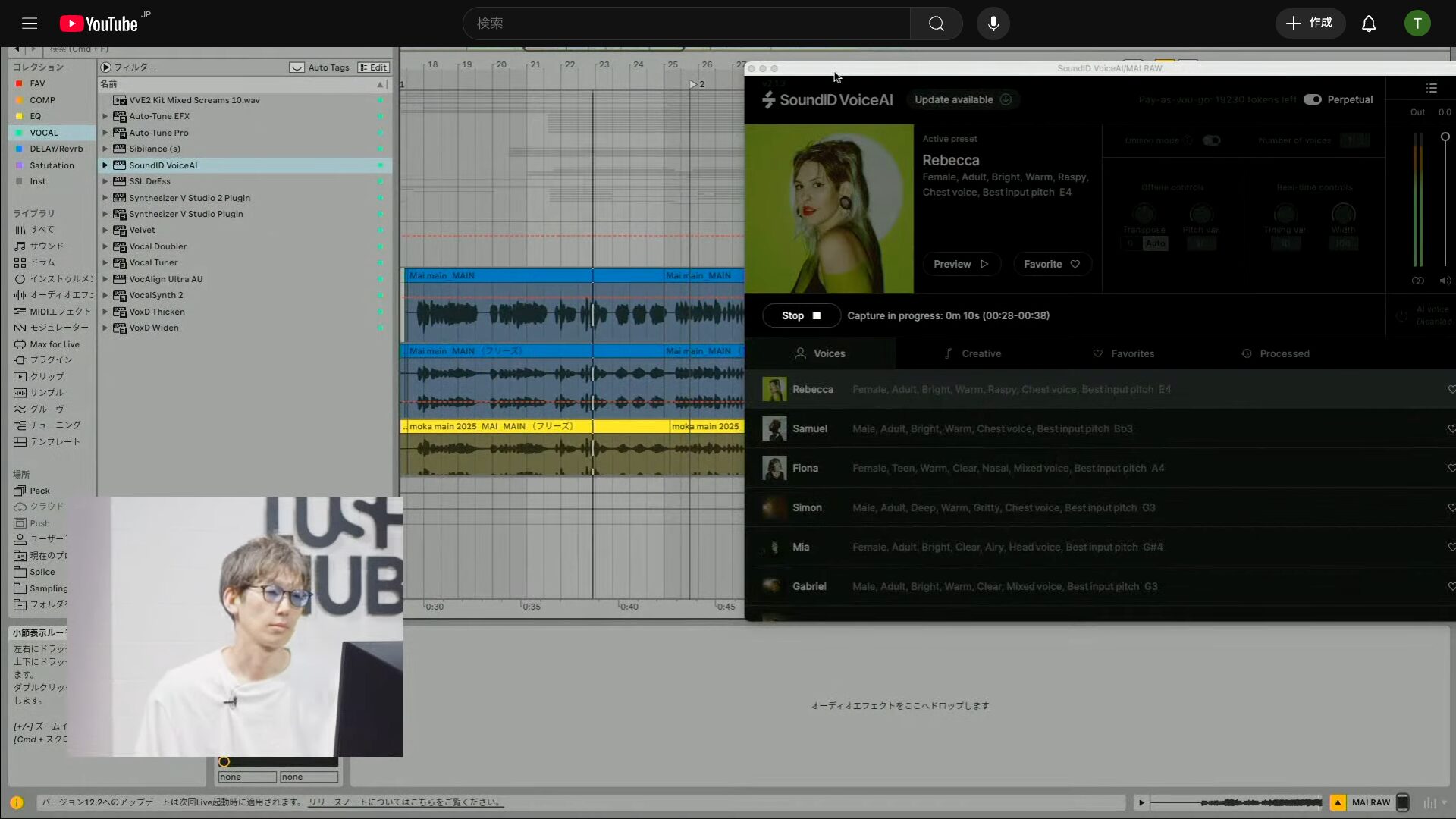Favorite the Simon voice with heart
Image resolution: width=1456 pixels, height=819 pixels.
(1451, 507)
